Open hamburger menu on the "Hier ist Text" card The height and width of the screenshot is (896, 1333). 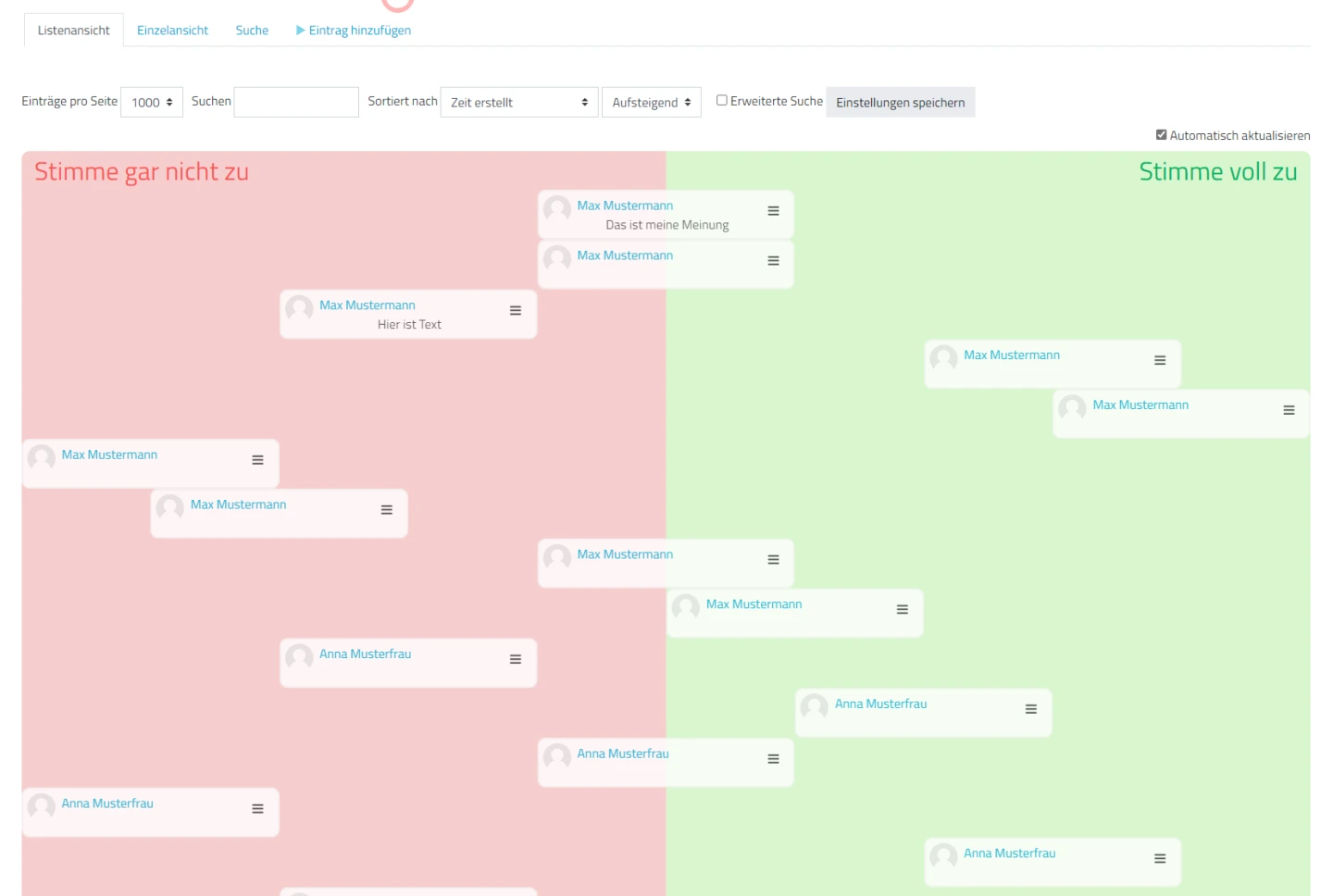click(x=516, y=311)
